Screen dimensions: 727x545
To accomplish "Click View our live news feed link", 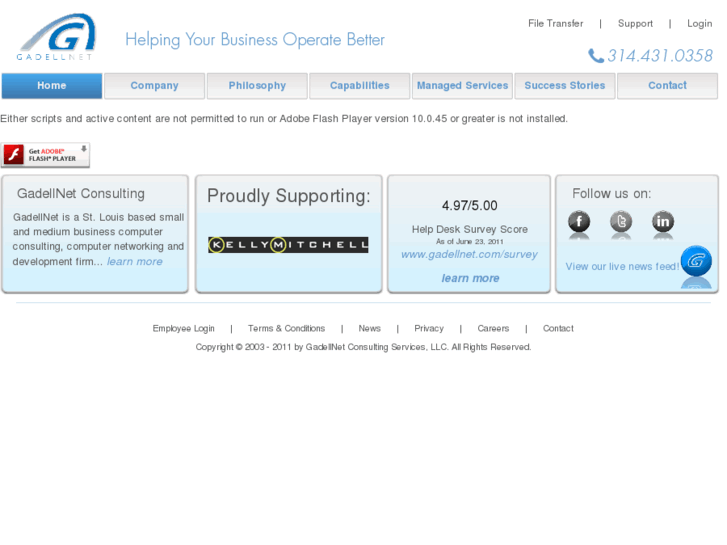I will [x=622, y=266].
